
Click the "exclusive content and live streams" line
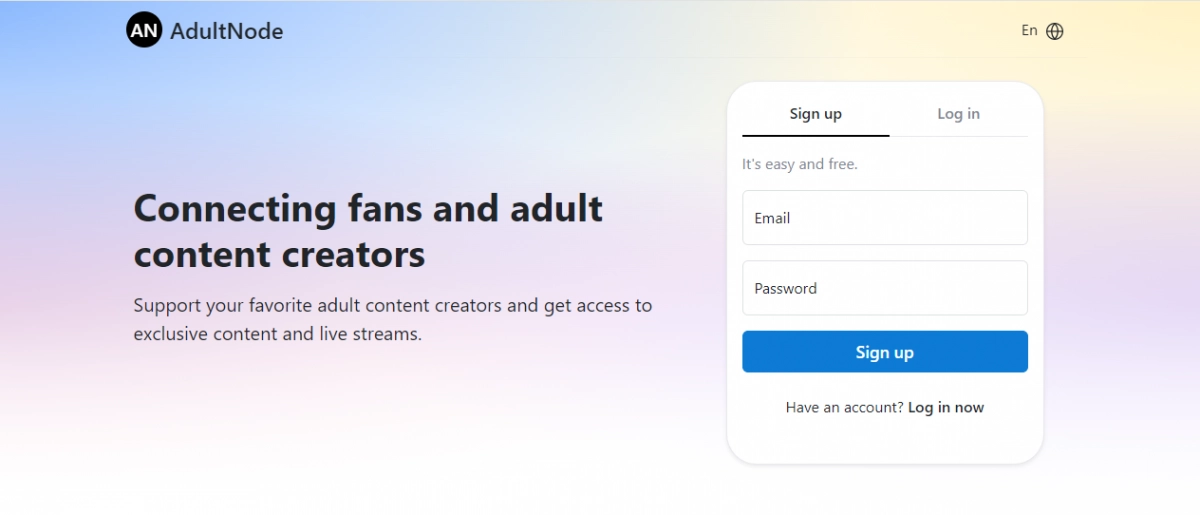click(277, 334)
